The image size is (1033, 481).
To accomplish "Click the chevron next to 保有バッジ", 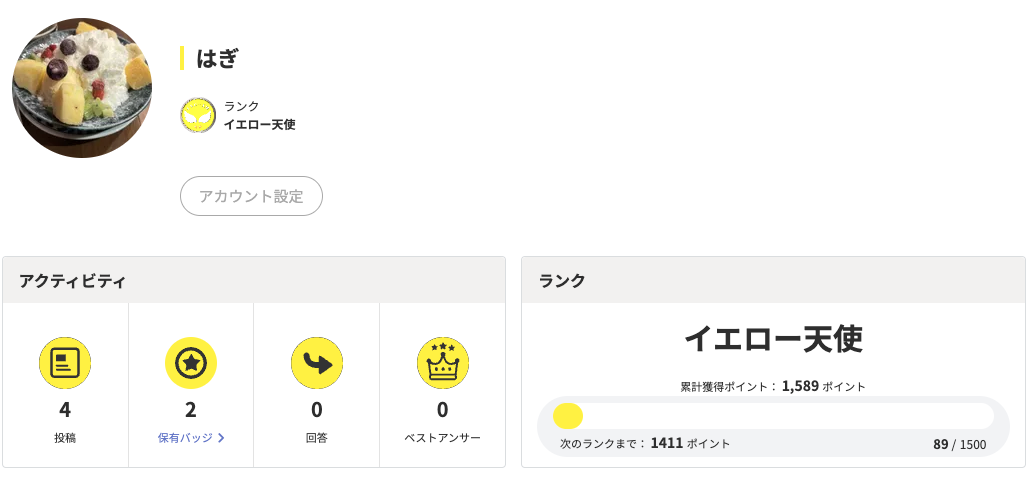I will click(x=221, y=438).
